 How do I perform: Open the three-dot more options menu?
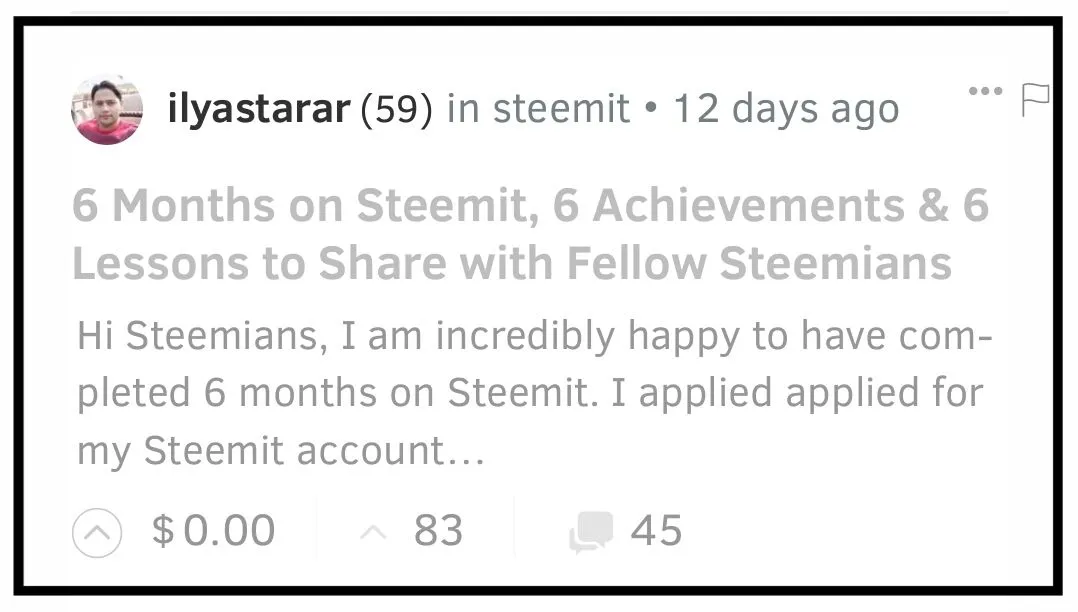click(985, 92)
